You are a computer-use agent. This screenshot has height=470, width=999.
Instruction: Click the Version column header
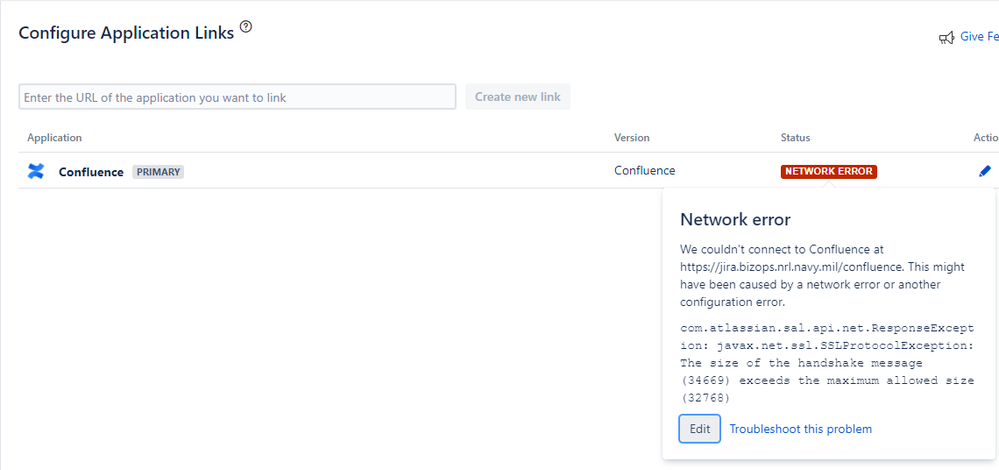tap(631, 138)
